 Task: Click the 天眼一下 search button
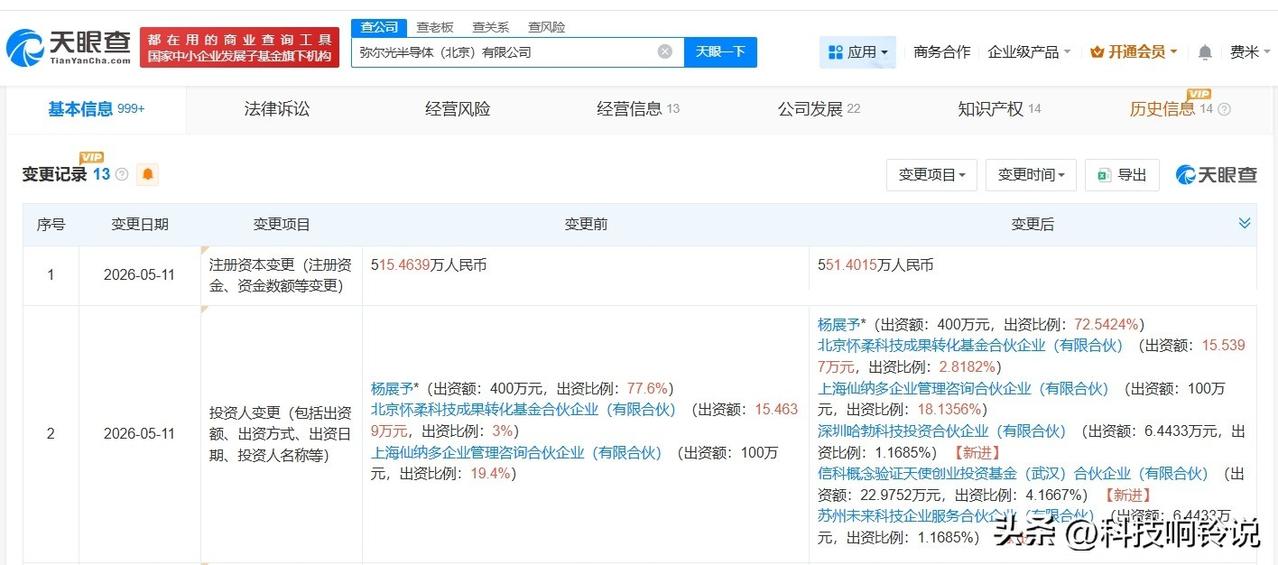click(x=720, y=52)
